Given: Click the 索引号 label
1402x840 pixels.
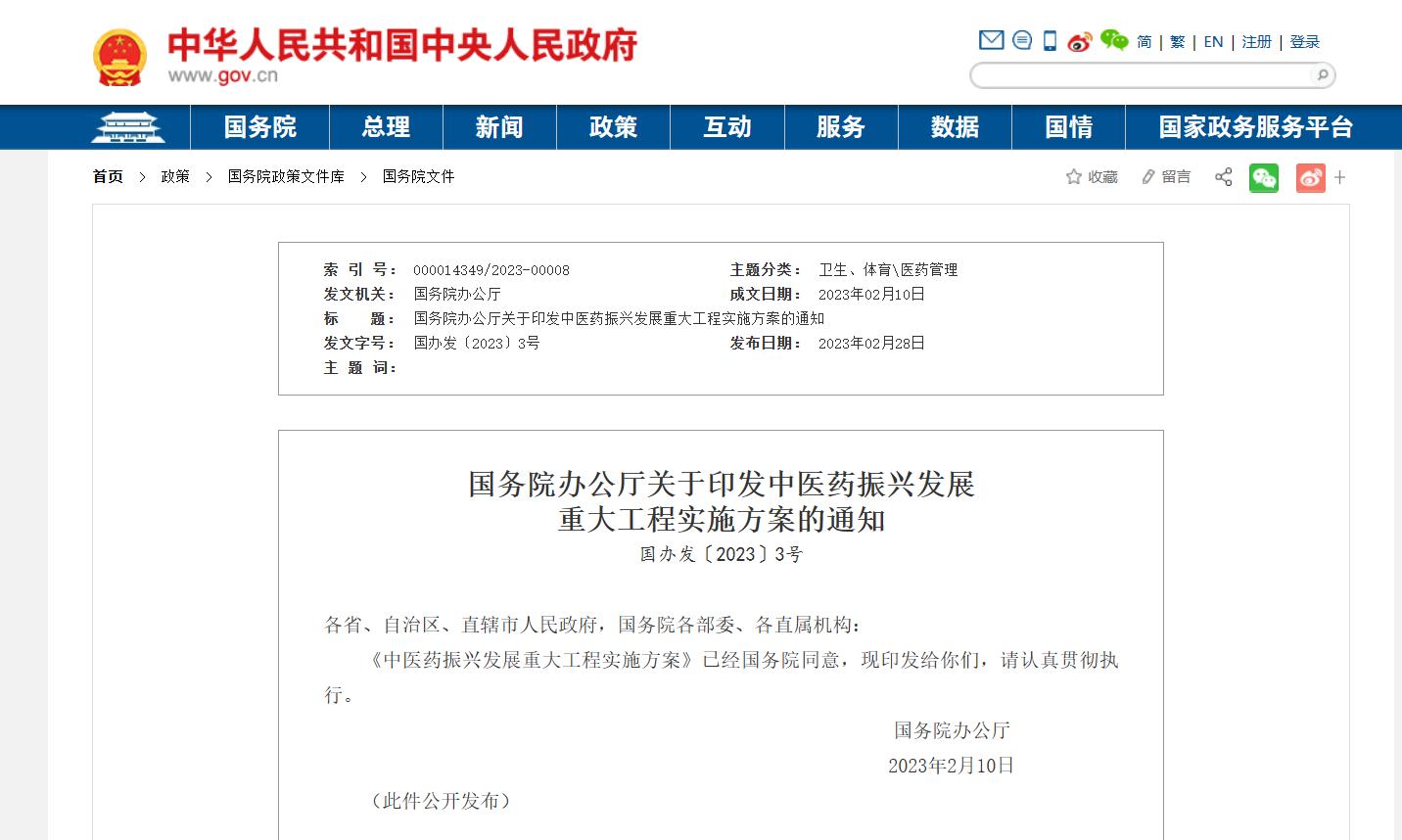Looking at the screenshot, I should coord(360,270).
